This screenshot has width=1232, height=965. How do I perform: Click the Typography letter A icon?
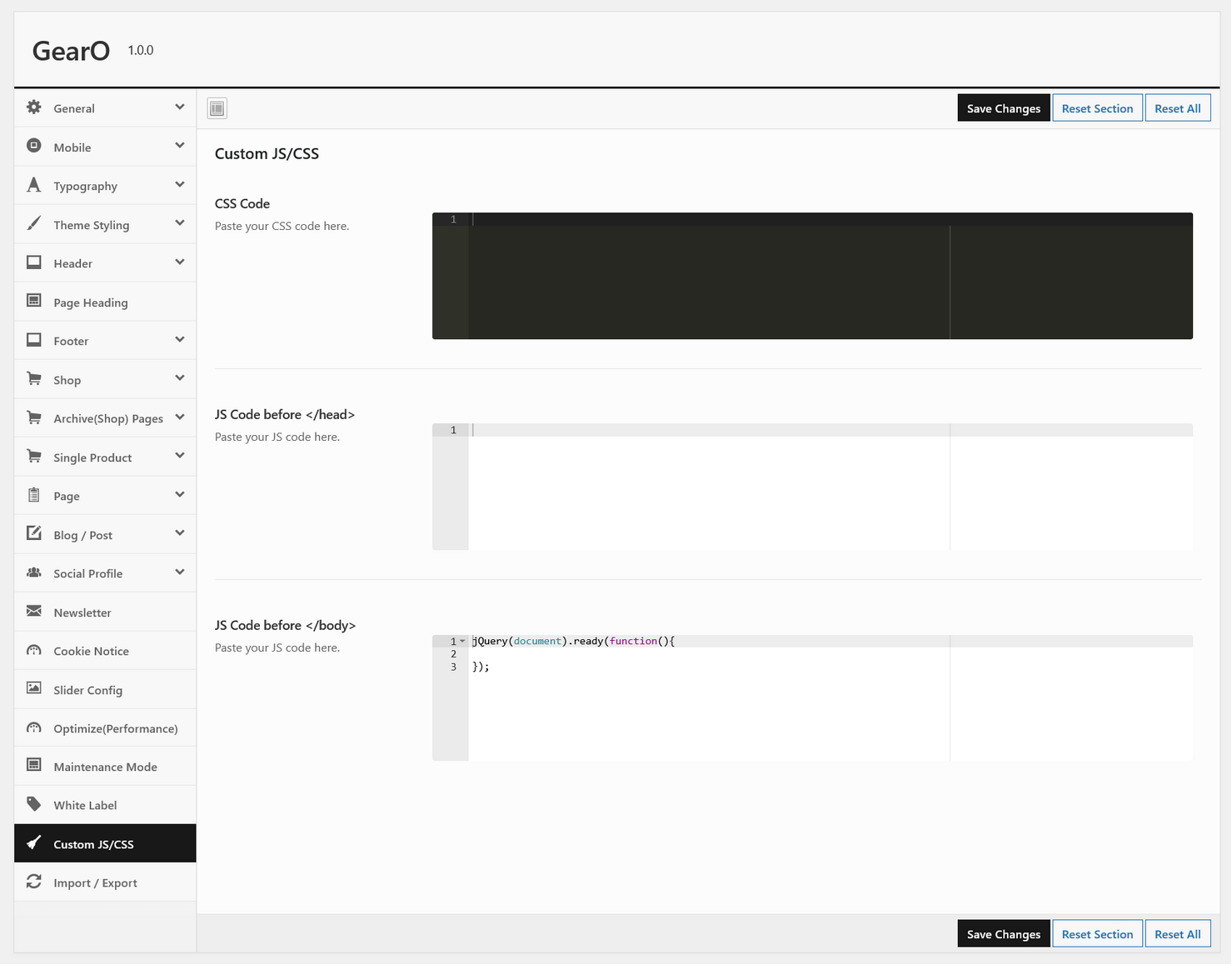[x=34, y=185]
